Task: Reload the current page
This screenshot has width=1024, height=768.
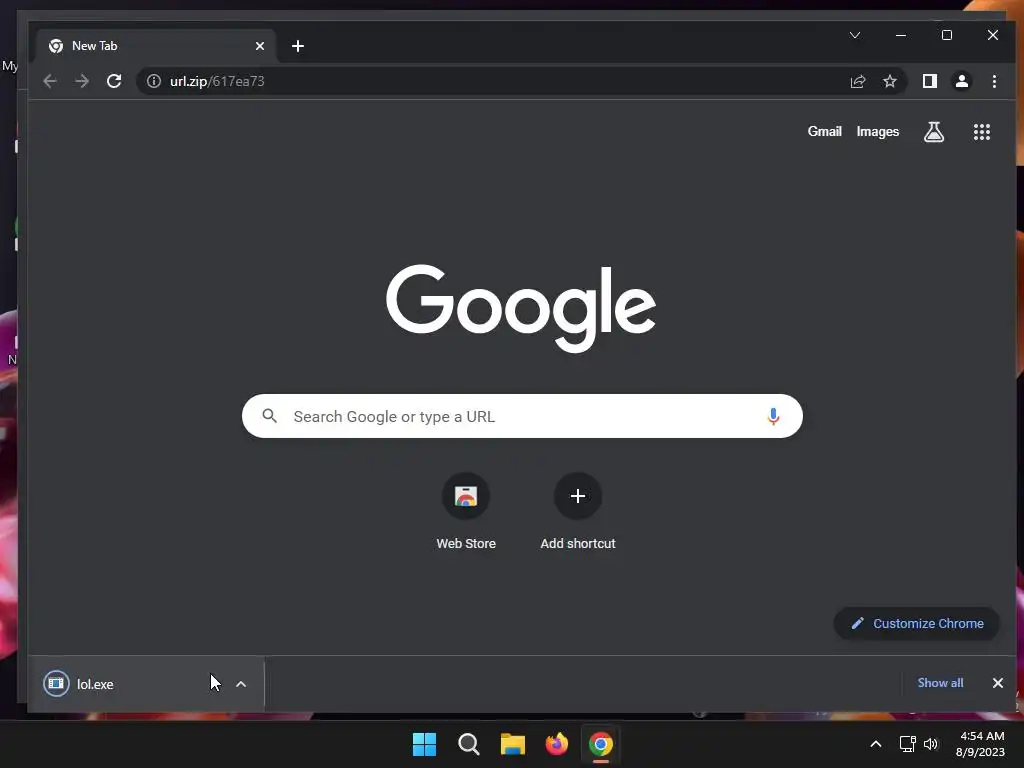Action: 114,82
